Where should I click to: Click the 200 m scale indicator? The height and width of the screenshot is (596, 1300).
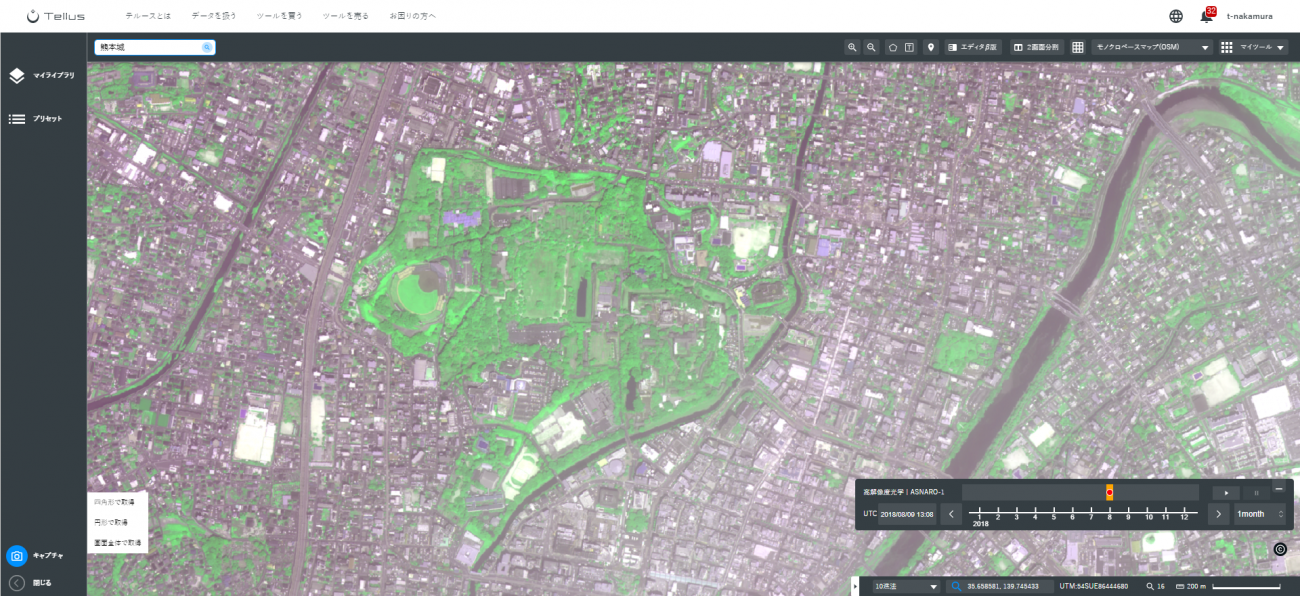coord(1190,586)
